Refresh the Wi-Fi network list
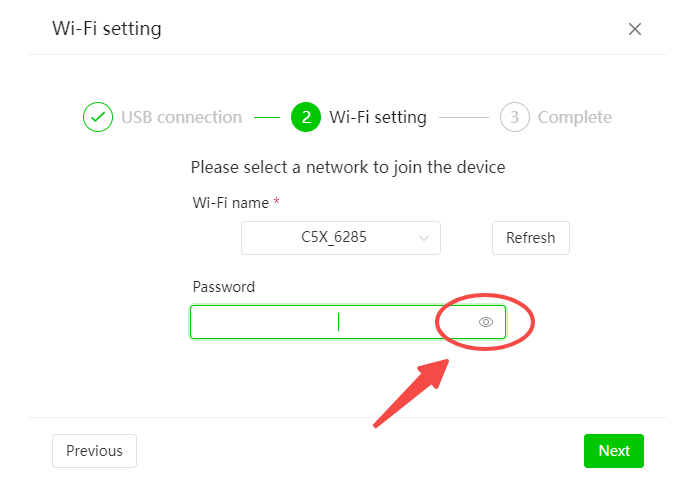The image size is (680, 480). pos(530,238)
